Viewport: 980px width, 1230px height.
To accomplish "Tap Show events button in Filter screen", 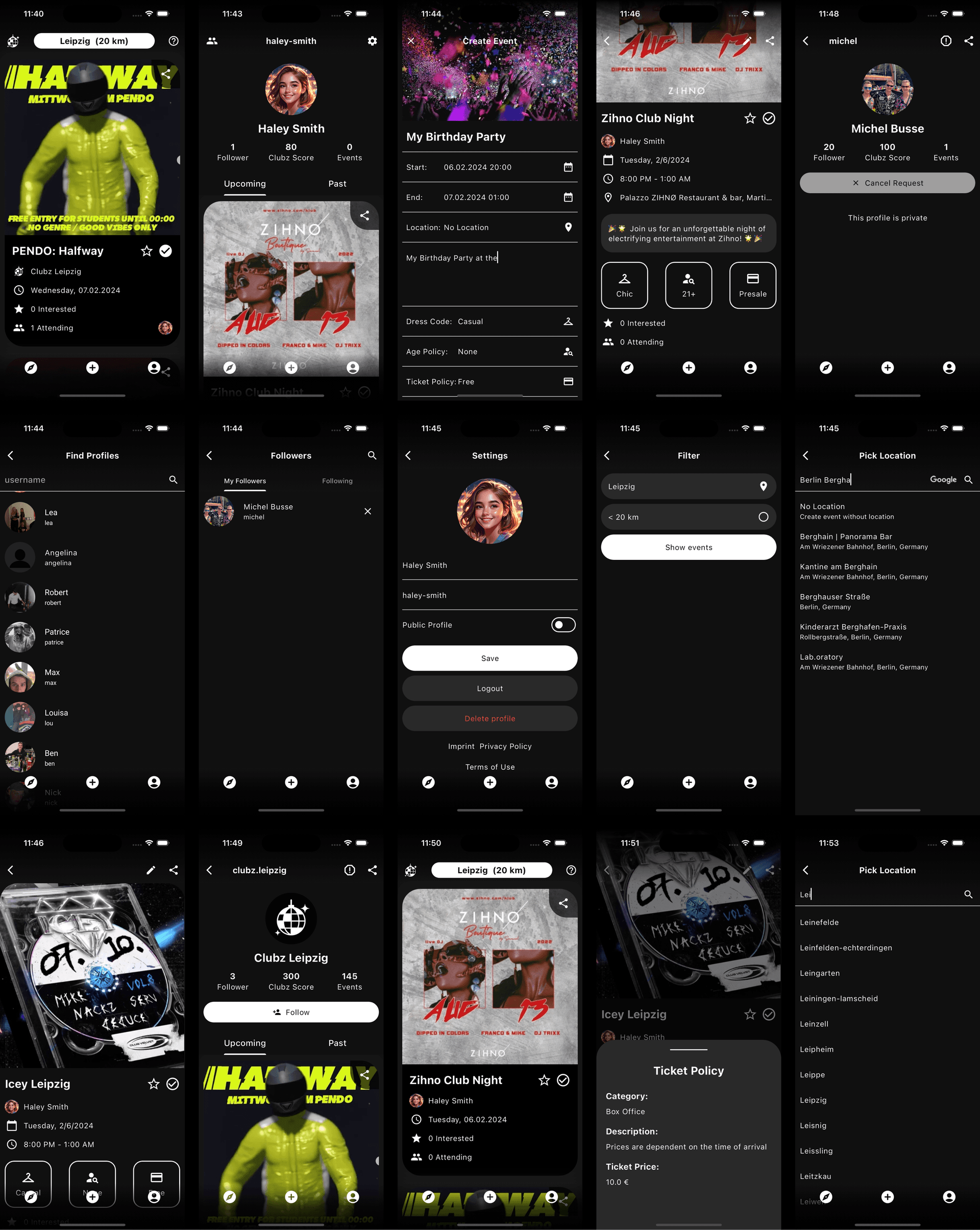I will tap(688, 547).
